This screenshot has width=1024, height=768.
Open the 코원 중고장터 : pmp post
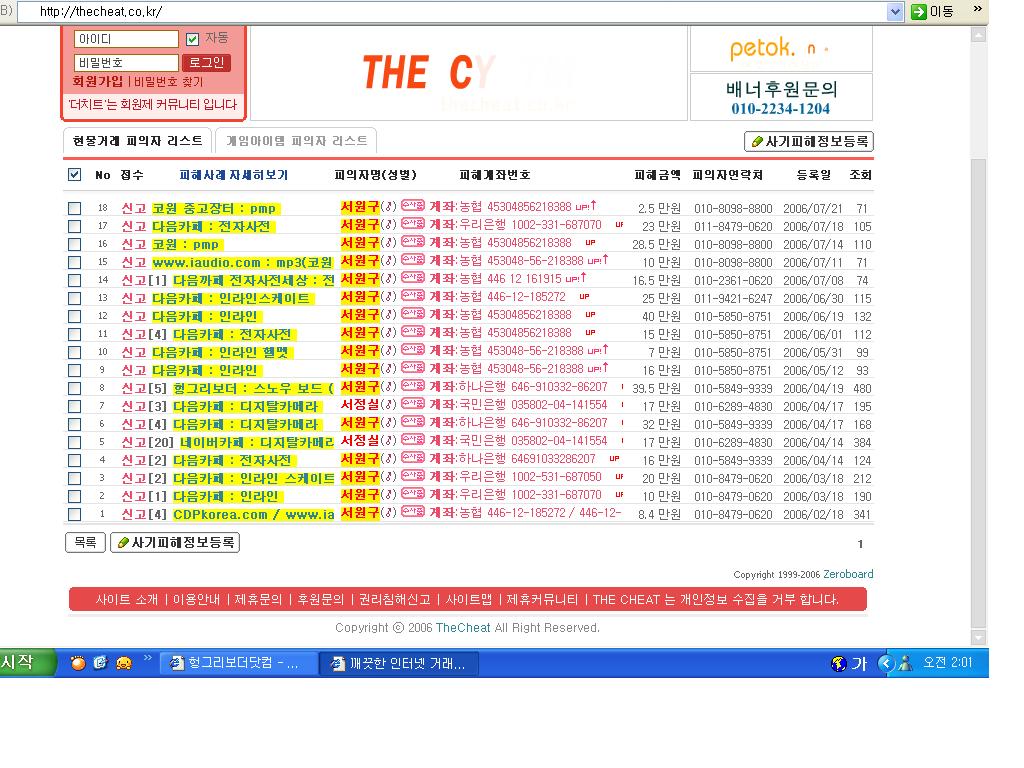pos(215,208)
